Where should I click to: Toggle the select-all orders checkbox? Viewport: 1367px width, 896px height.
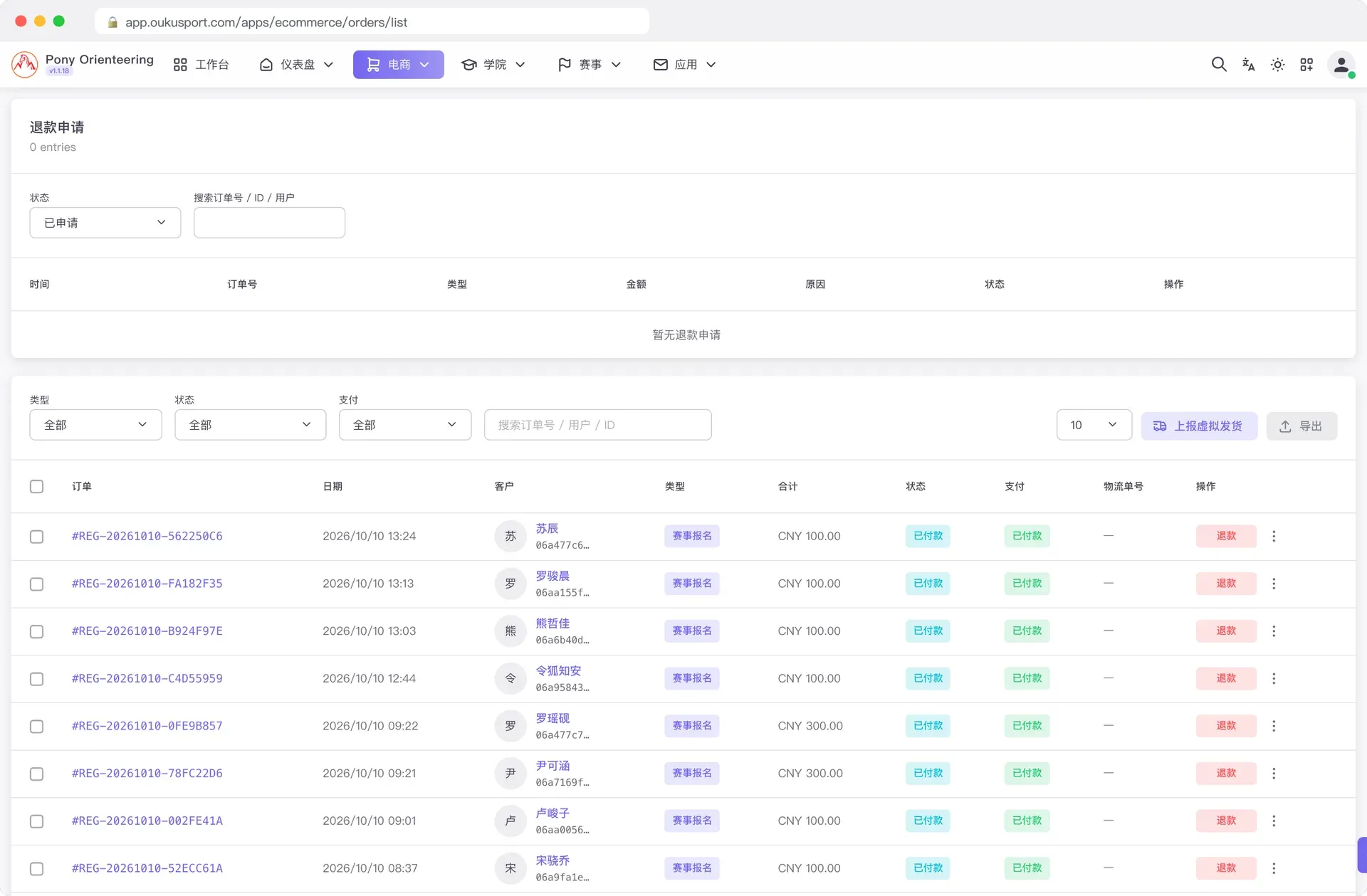37,487
